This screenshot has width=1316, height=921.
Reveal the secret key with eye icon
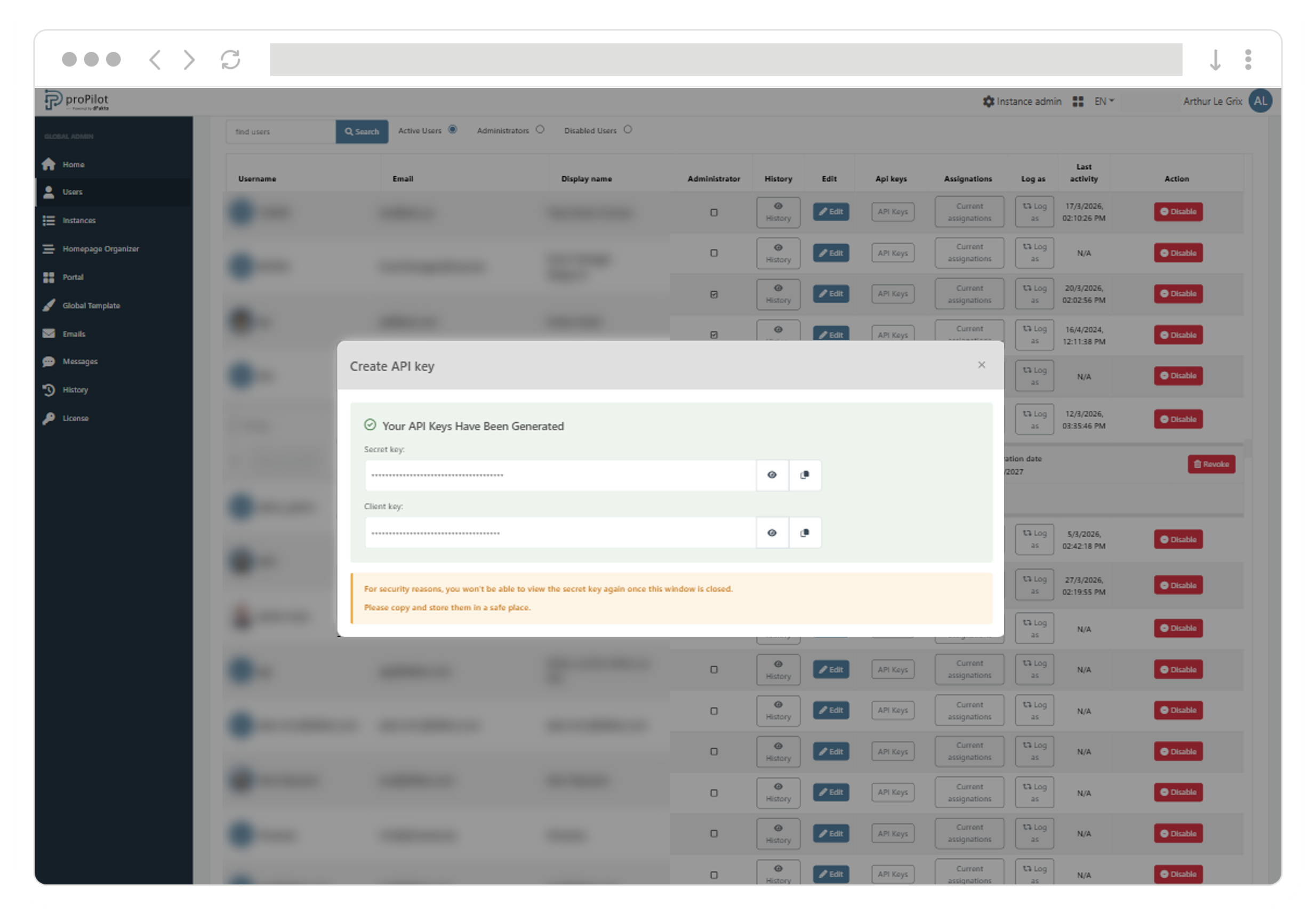click(772, 475)
